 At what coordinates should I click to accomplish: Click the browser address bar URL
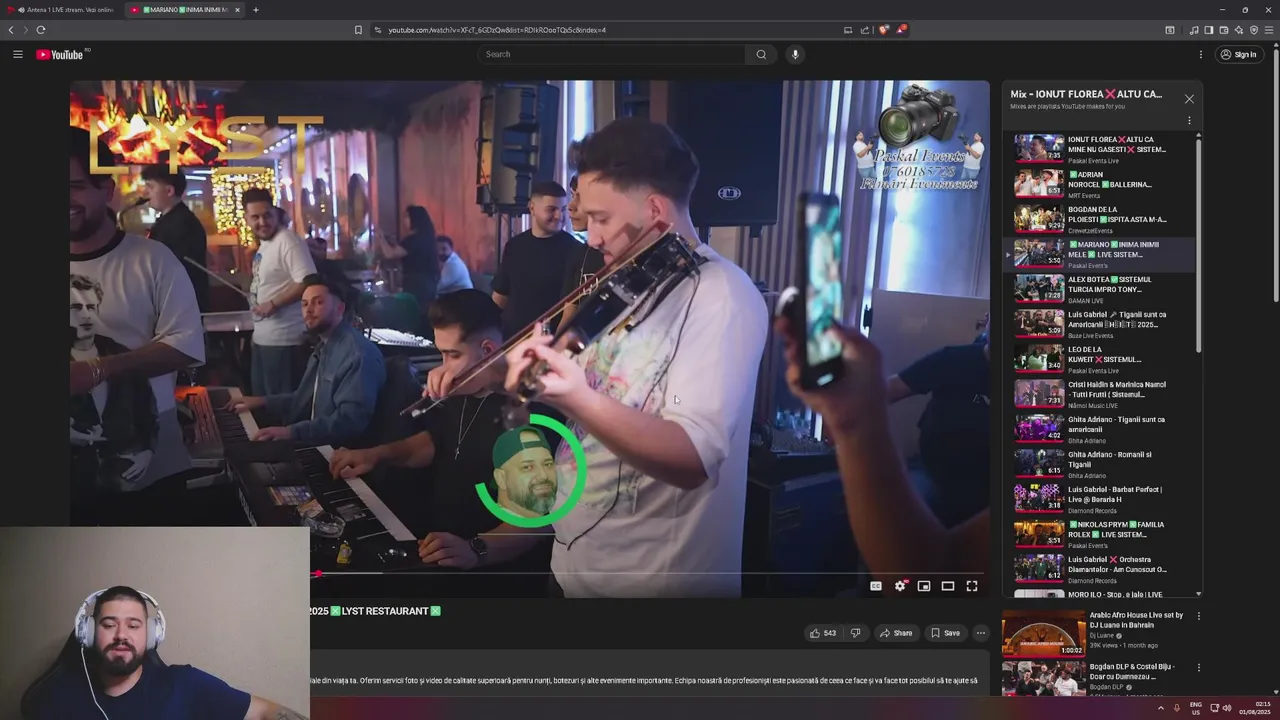click(497, 30)
